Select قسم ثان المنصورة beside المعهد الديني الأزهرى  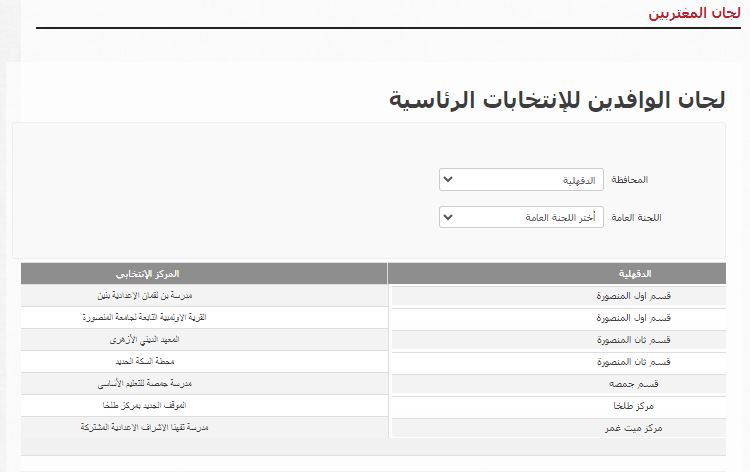559,340
